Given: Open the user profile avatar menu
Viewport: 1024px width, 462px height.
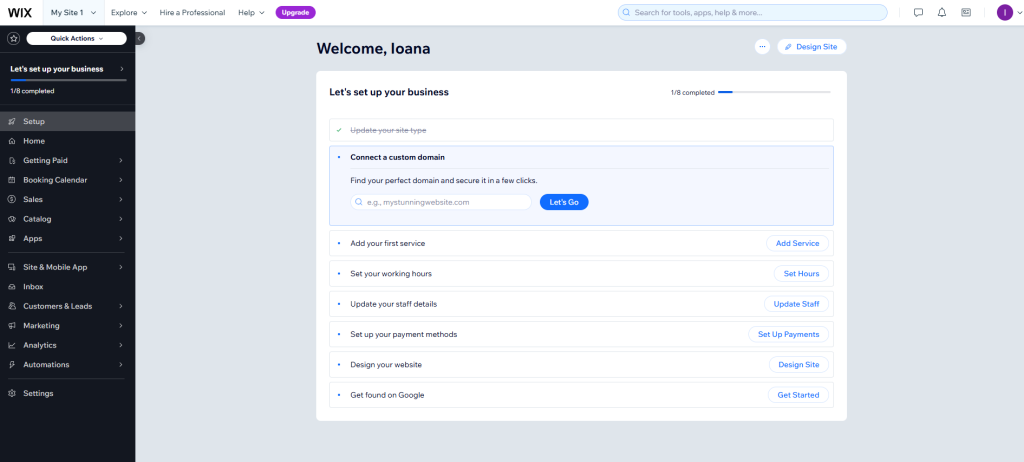Looking at the screenshot, I should (1005, 12).
